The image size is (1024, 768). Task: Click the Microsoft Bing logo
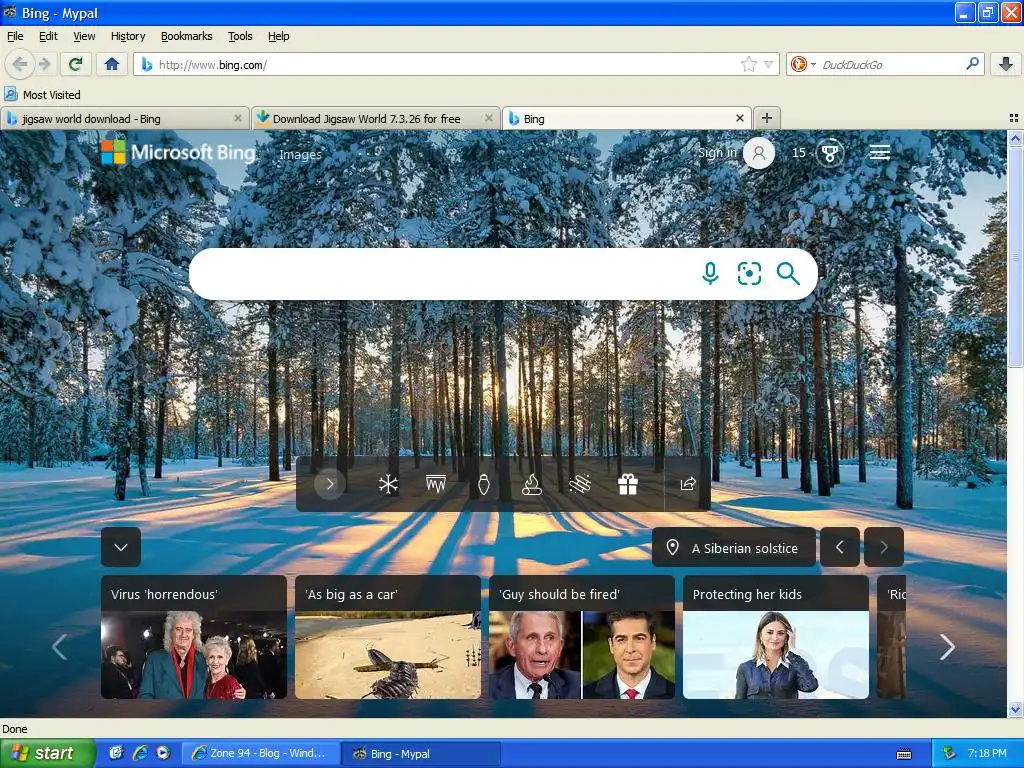pyautogui.click(x=178, y=152)
